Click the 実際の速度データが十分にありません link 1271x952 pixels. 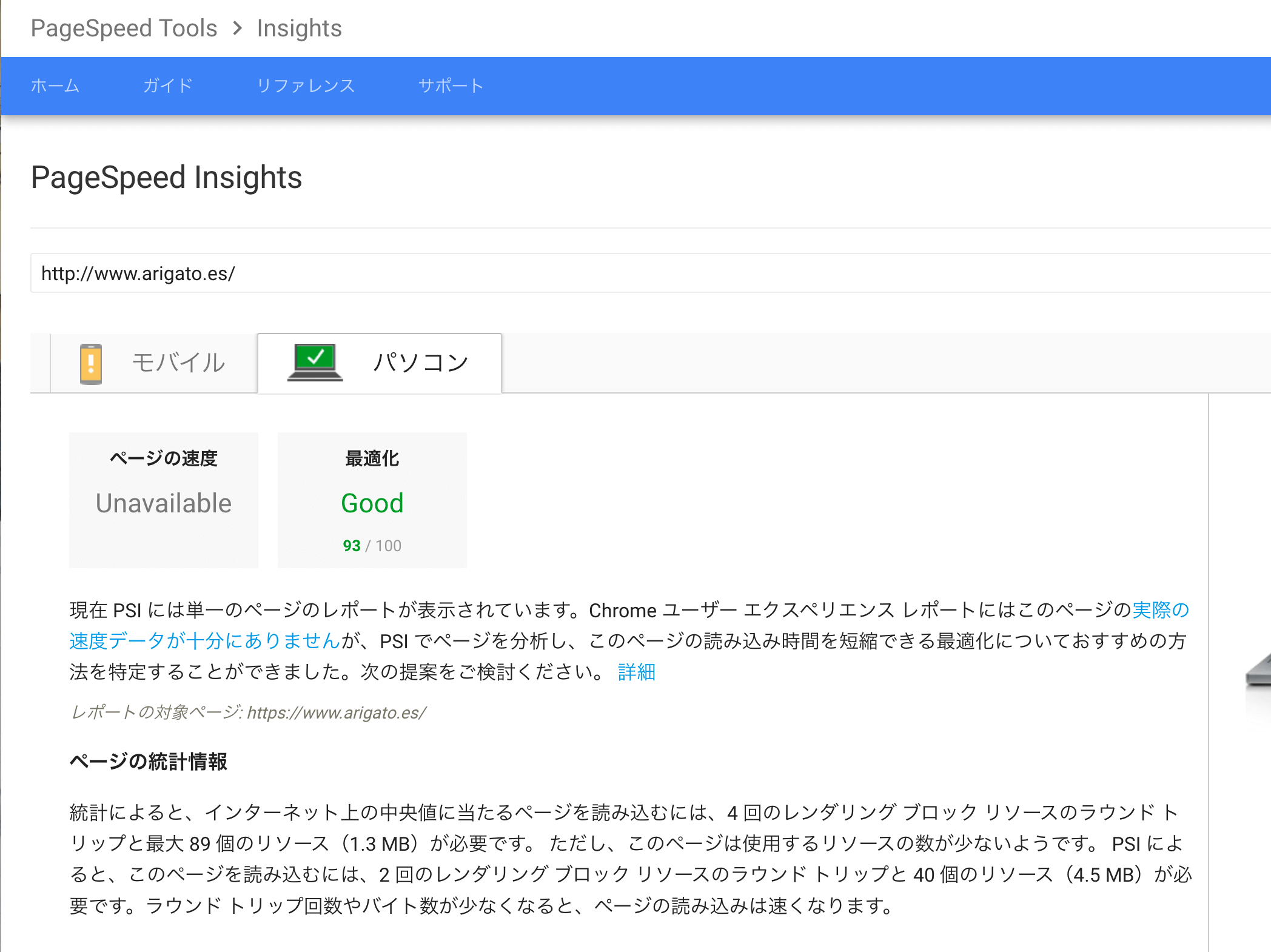(205, 641)
